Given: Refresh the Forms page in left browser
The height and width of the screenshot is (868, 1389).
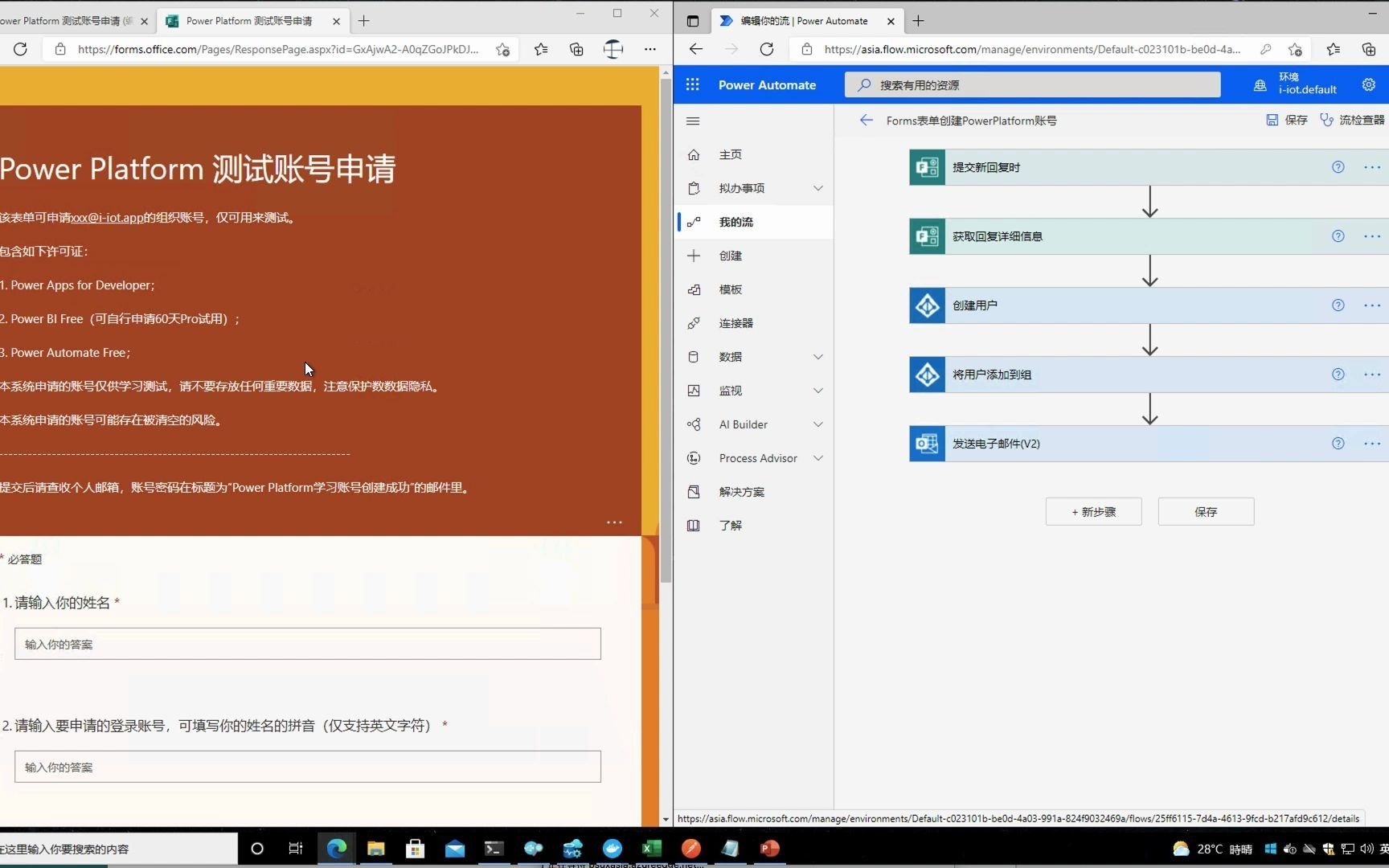Looking at the screenshot, I should pyautogui.click(x=20, y=49).
